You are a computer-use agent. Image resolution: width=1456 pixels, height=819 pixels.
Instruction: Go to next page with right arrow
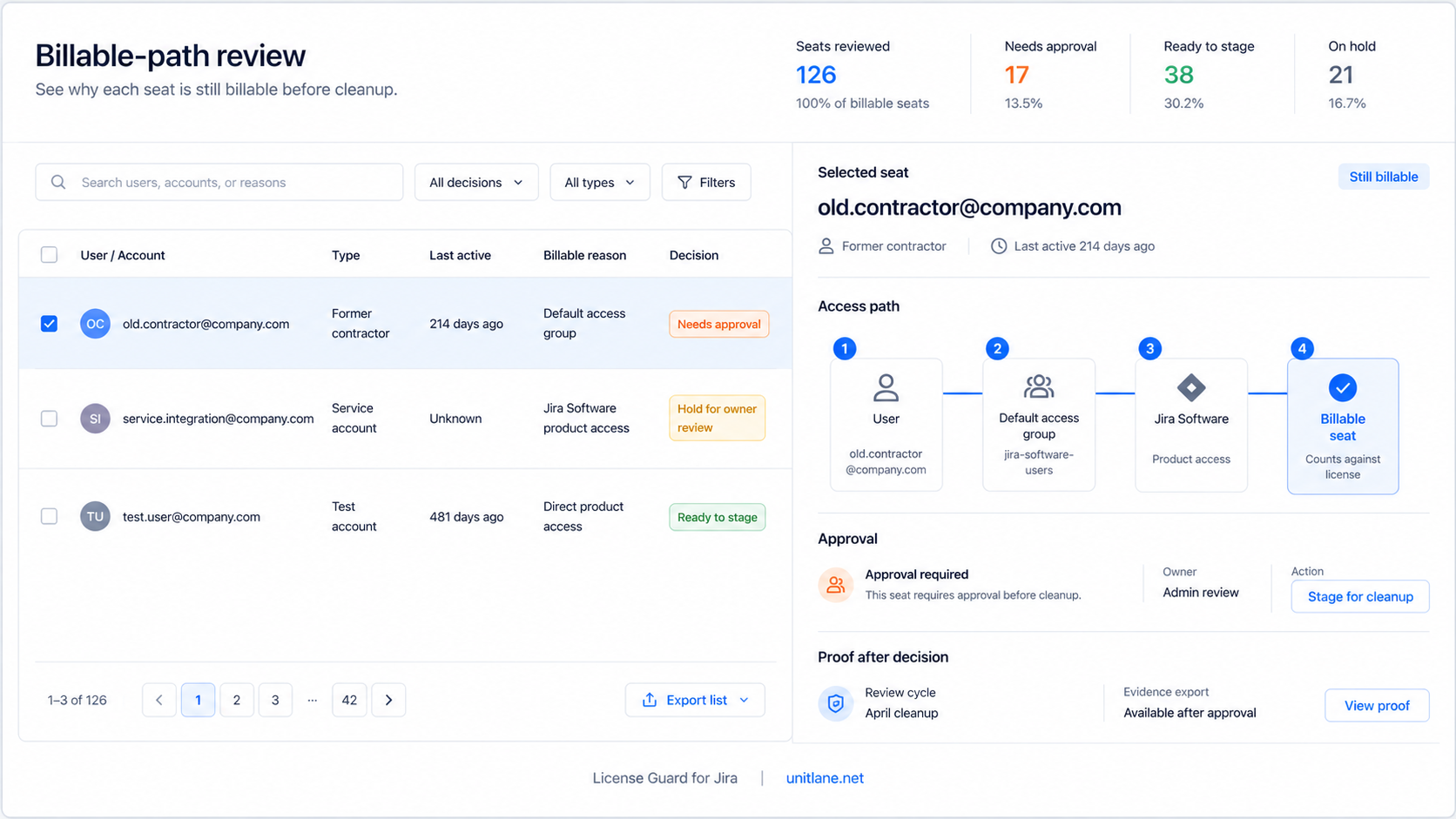point(388,700)
